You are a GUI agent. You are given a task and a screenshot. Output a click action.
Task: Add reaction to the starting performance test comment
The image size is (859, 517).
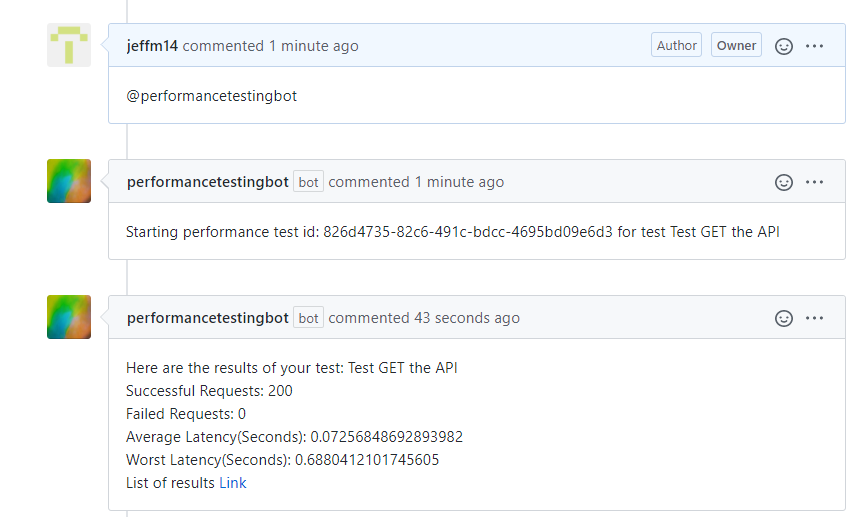click(x=783, y=182)
